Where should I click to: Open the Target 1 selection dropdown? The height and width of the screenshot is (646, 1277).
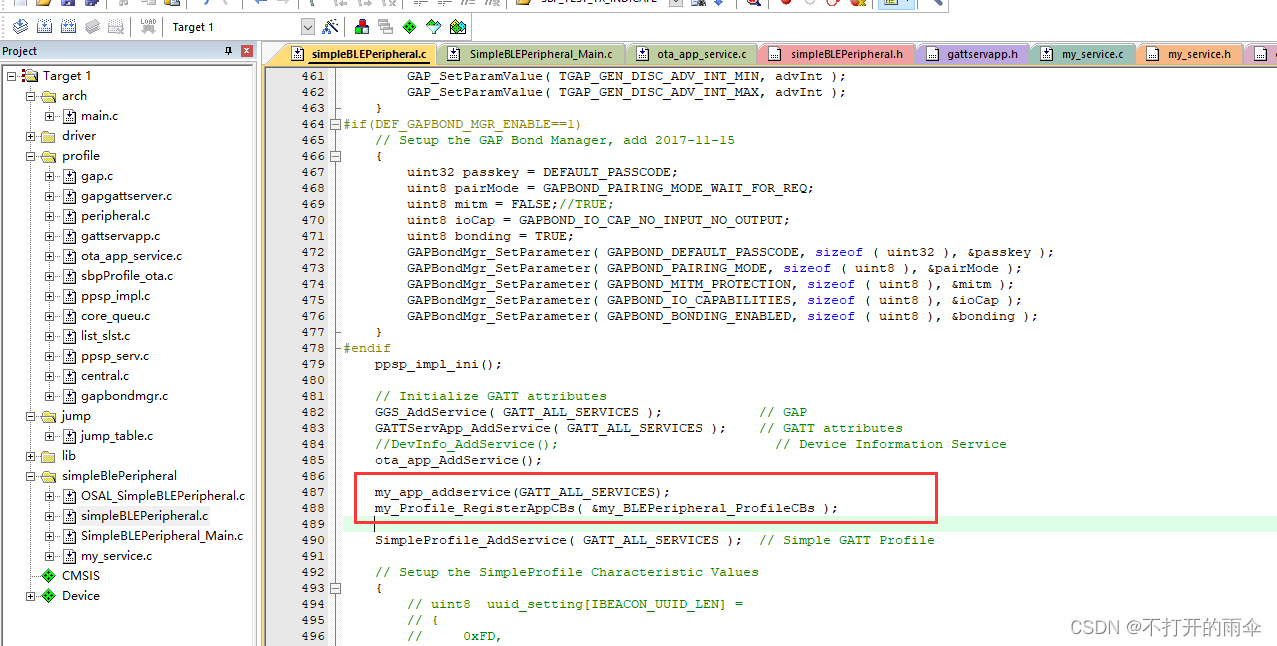308,27
